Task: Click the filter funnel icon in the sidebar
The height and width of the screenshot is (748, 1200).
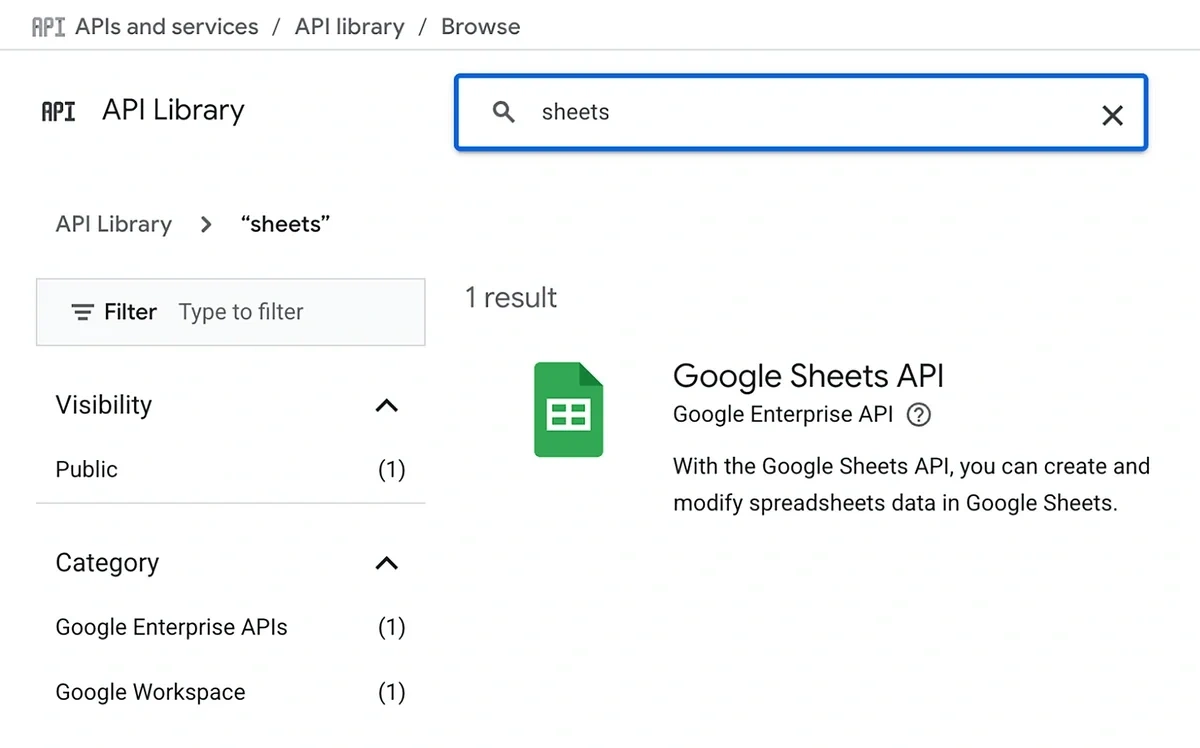Action: pos(81,312)
